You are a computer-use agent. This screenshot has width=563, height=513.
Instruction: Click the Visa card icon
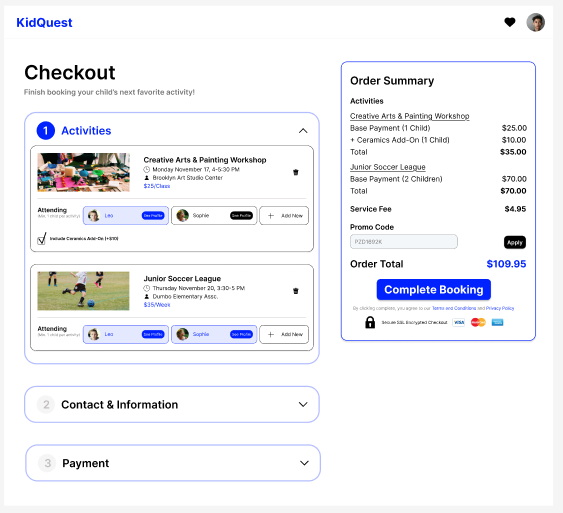tap(459, 322)
